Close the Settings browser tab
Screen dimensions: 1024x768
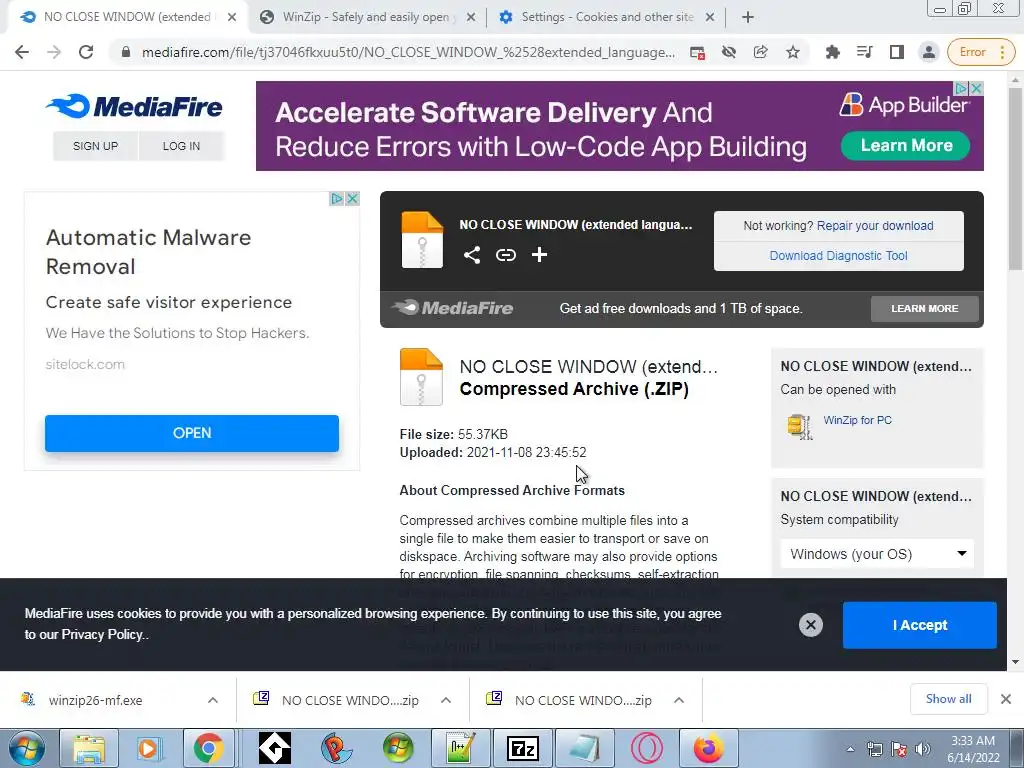[710, 18]
